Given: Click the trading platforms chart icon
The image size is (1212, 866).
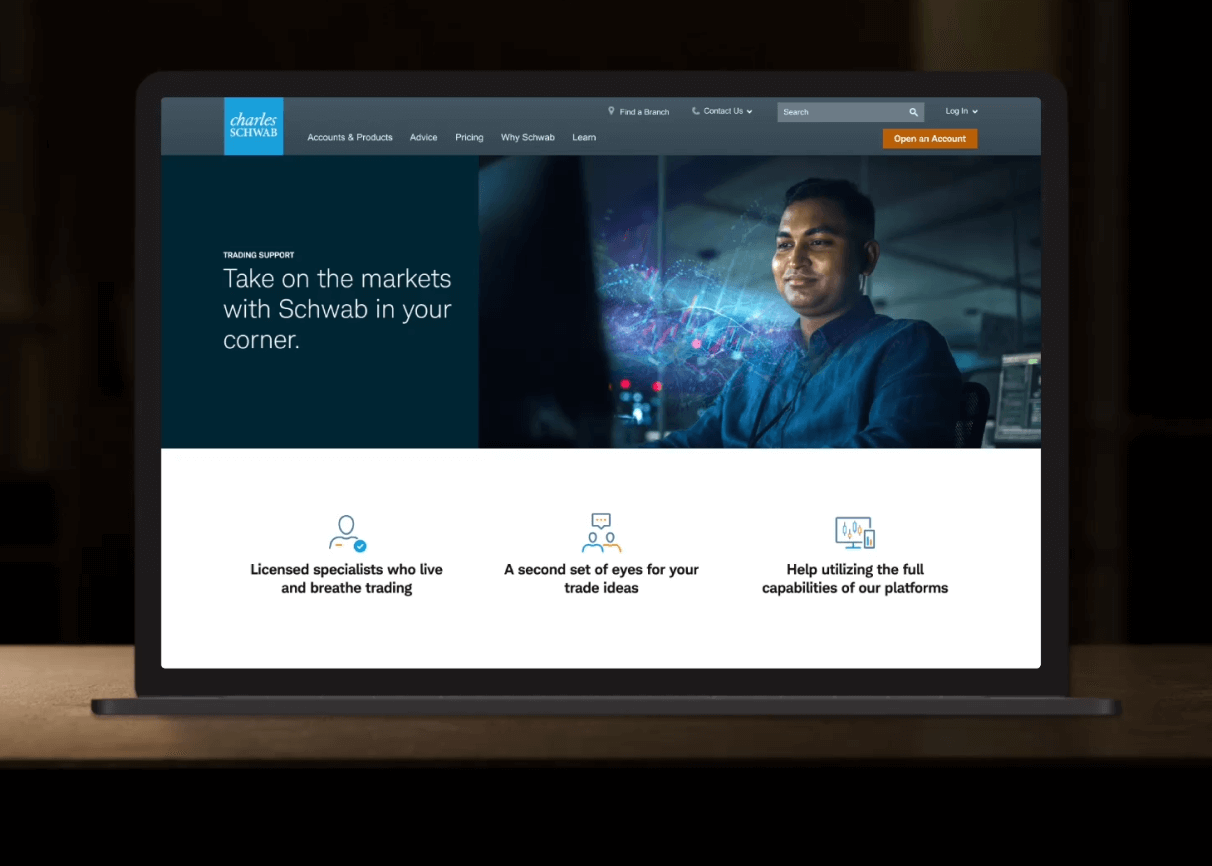Looking at the screenshot, I should click(855, 533).
